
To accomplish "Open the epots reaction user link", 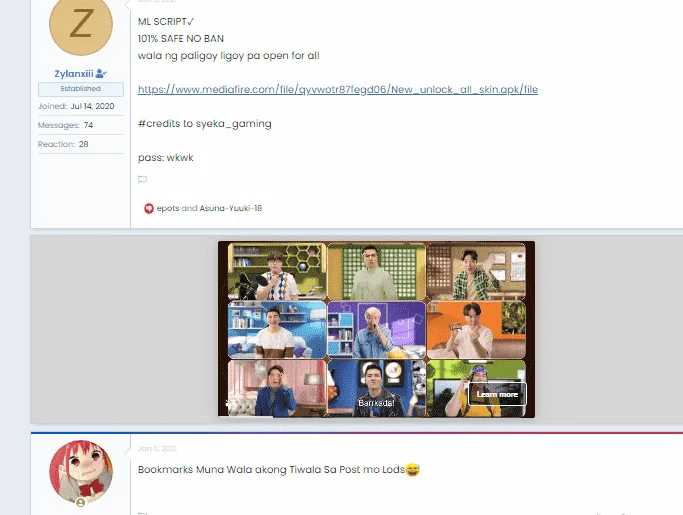I will (x=168, y=208).
